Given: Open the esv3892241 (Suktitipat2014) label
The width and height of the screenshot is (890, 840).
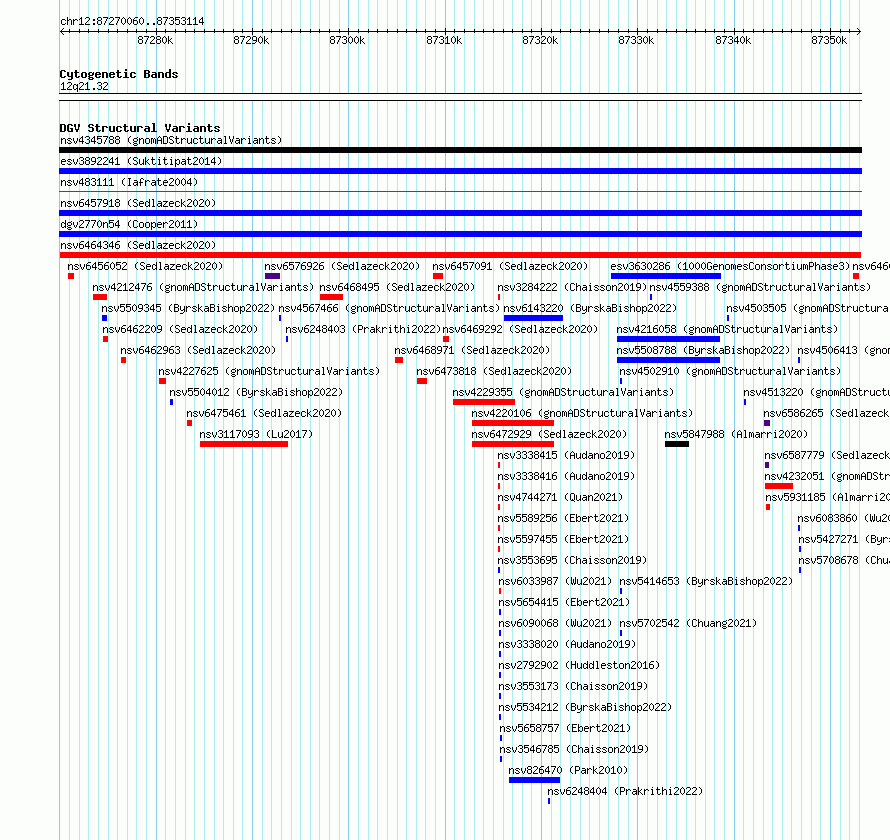Looking at the screenshot, I should (x=141, y=161).
